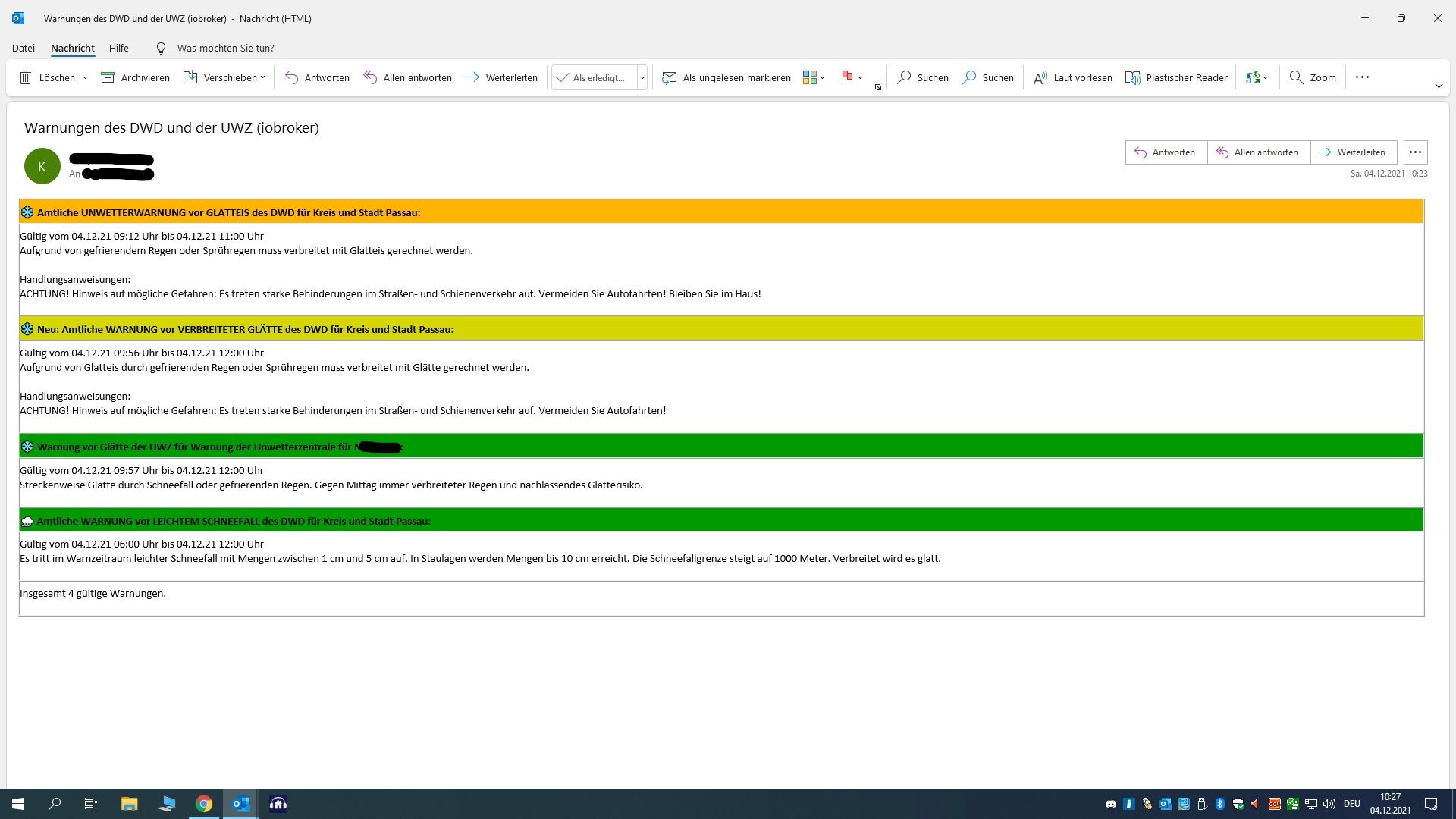
Task: Open the Datei menu
Action: click(x=24, y=48)
